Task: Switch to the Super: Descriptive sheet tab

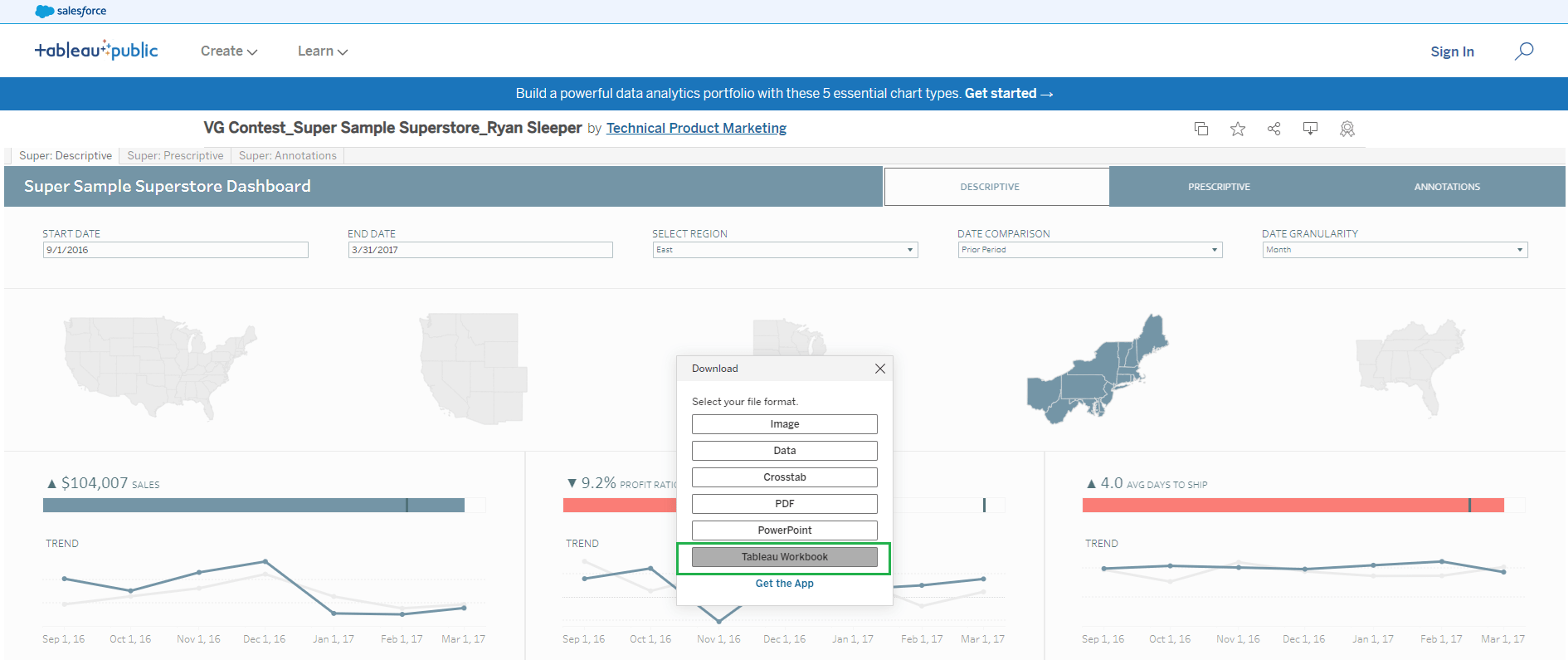Action: pyautogui.click(x=66, y=155)
